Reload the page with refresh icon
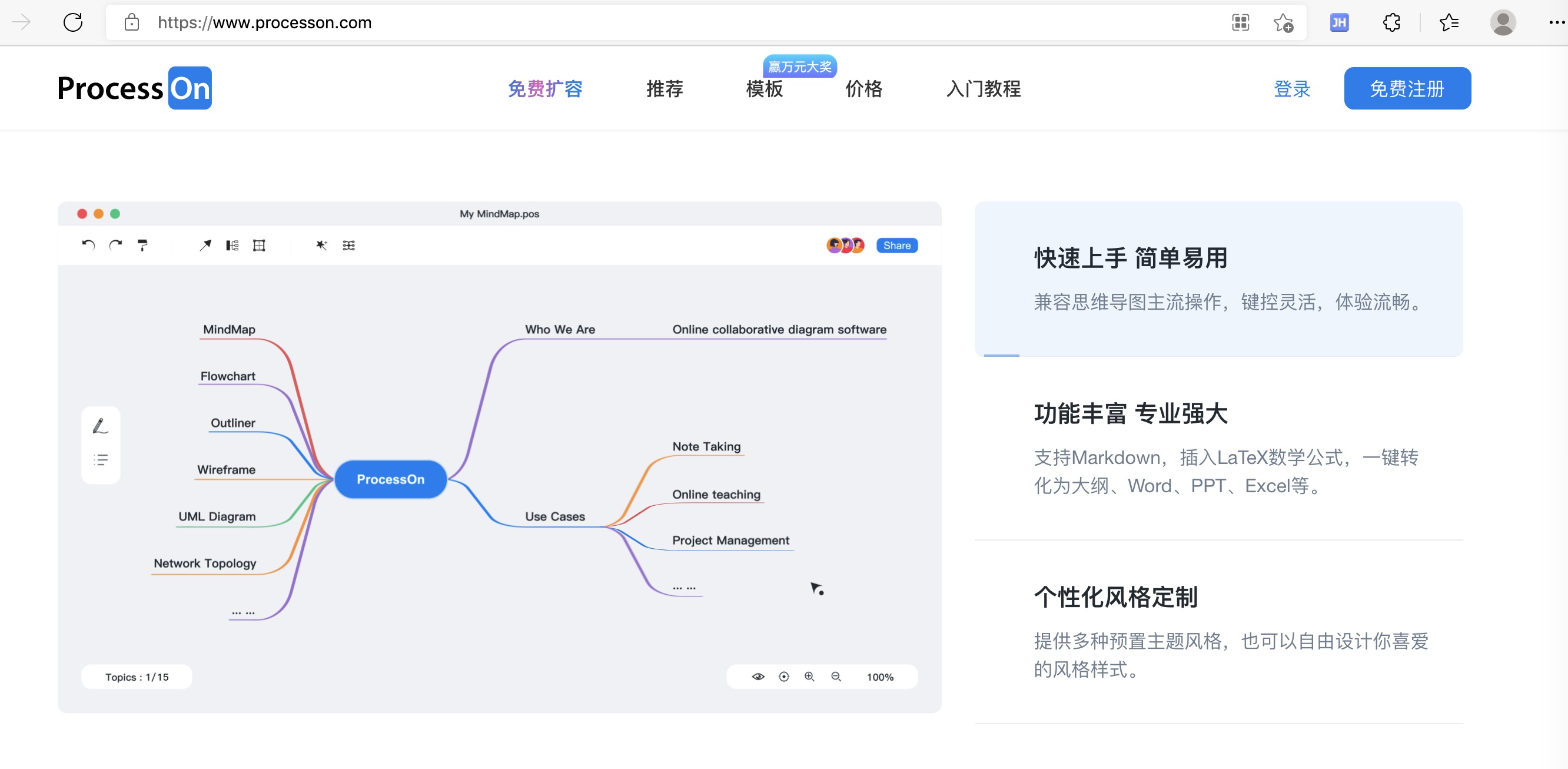Image resolution: width=1568 pixels, height=769 pixels. 73,22
